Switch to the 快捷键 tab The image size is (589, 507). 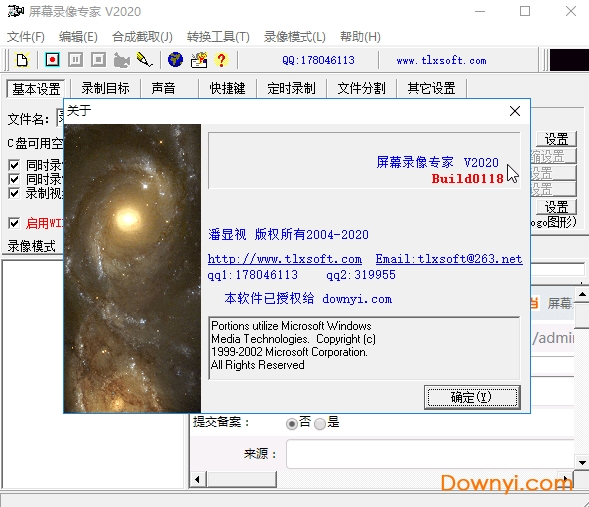coord(227,88)
